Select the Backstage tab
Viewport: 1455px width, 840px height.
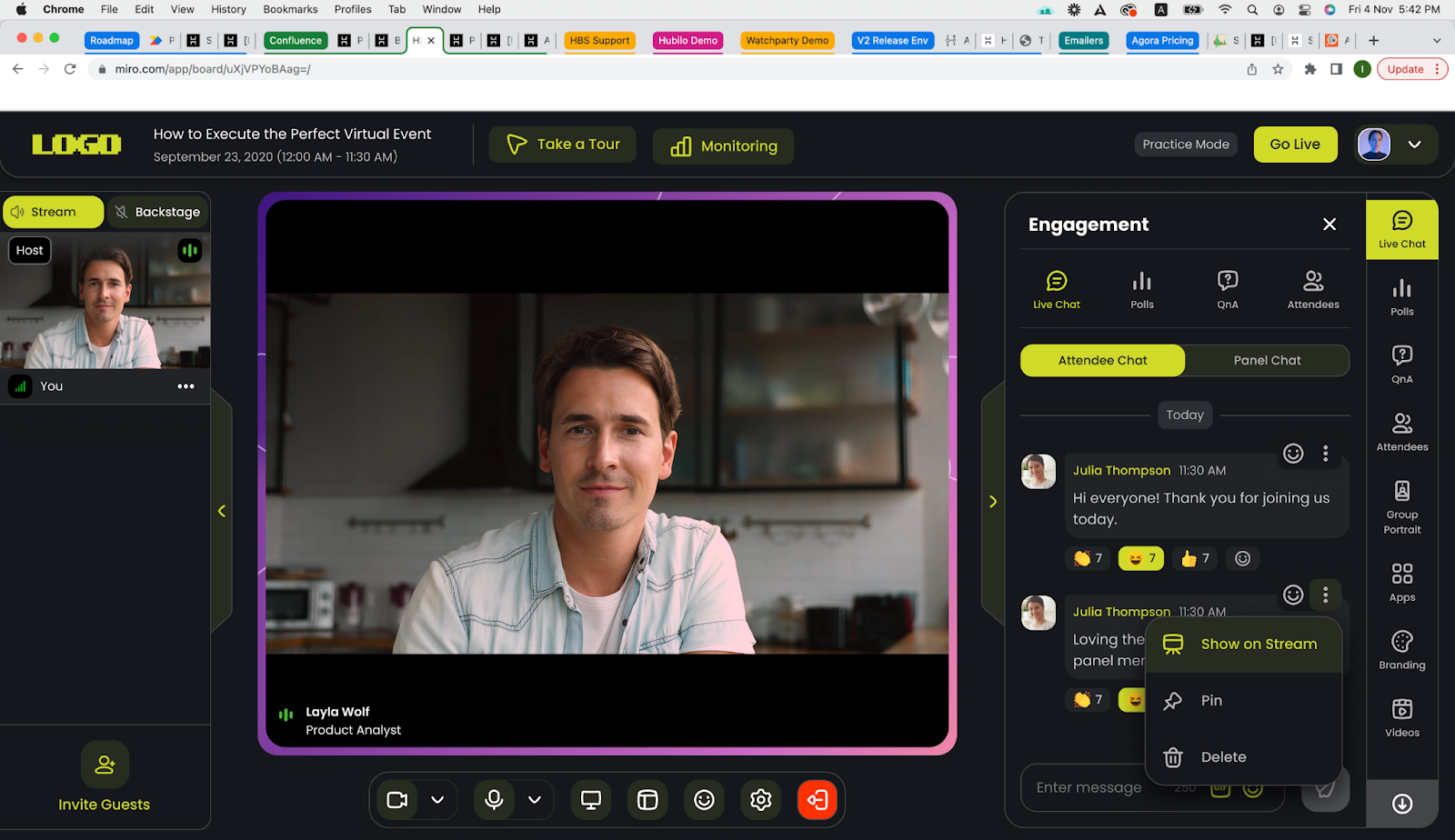[157, 212]
